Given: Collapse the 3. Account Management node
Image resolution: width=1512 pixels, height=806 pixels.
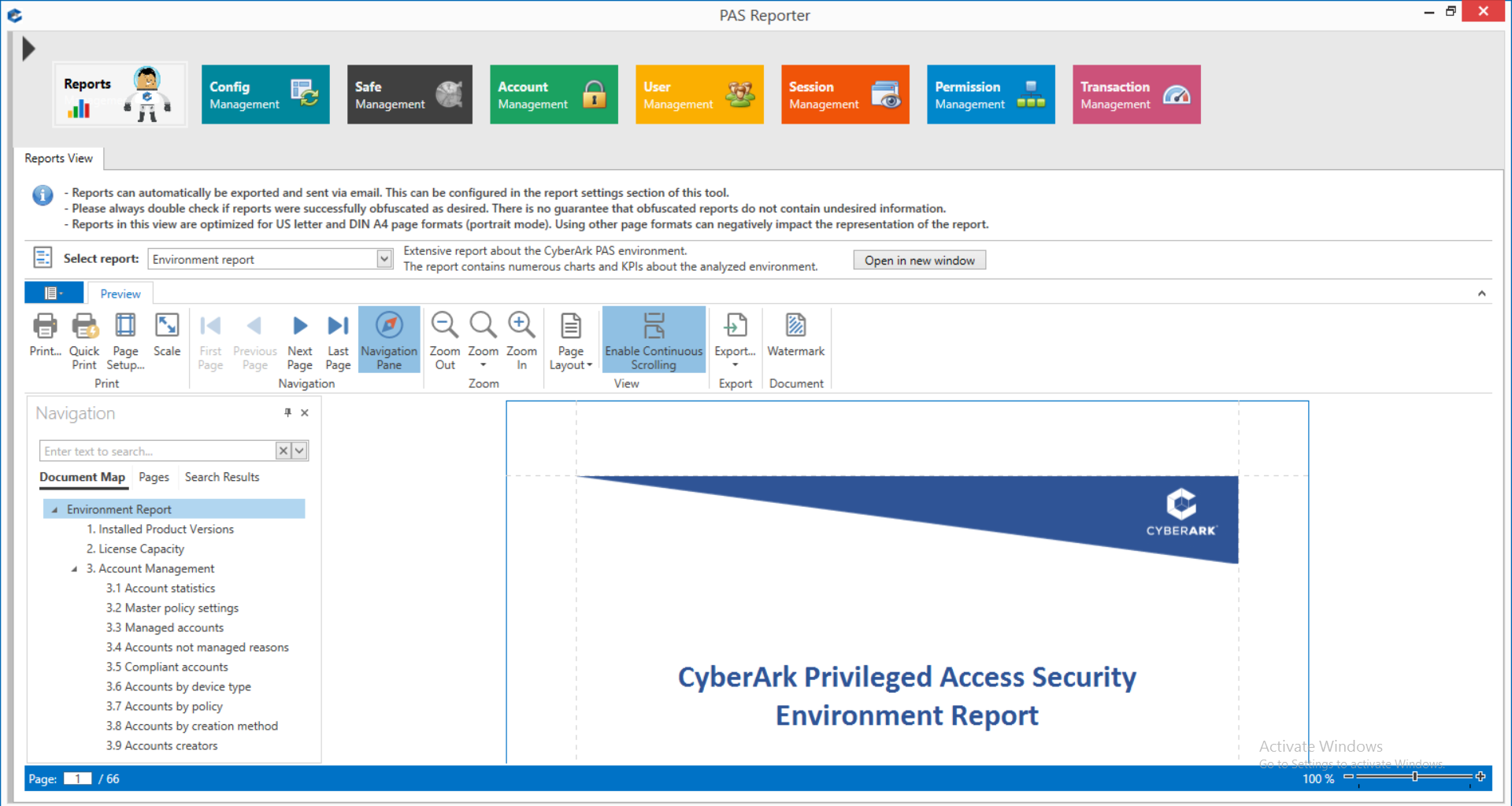Looking at the screenshot, I should [74, 569].
